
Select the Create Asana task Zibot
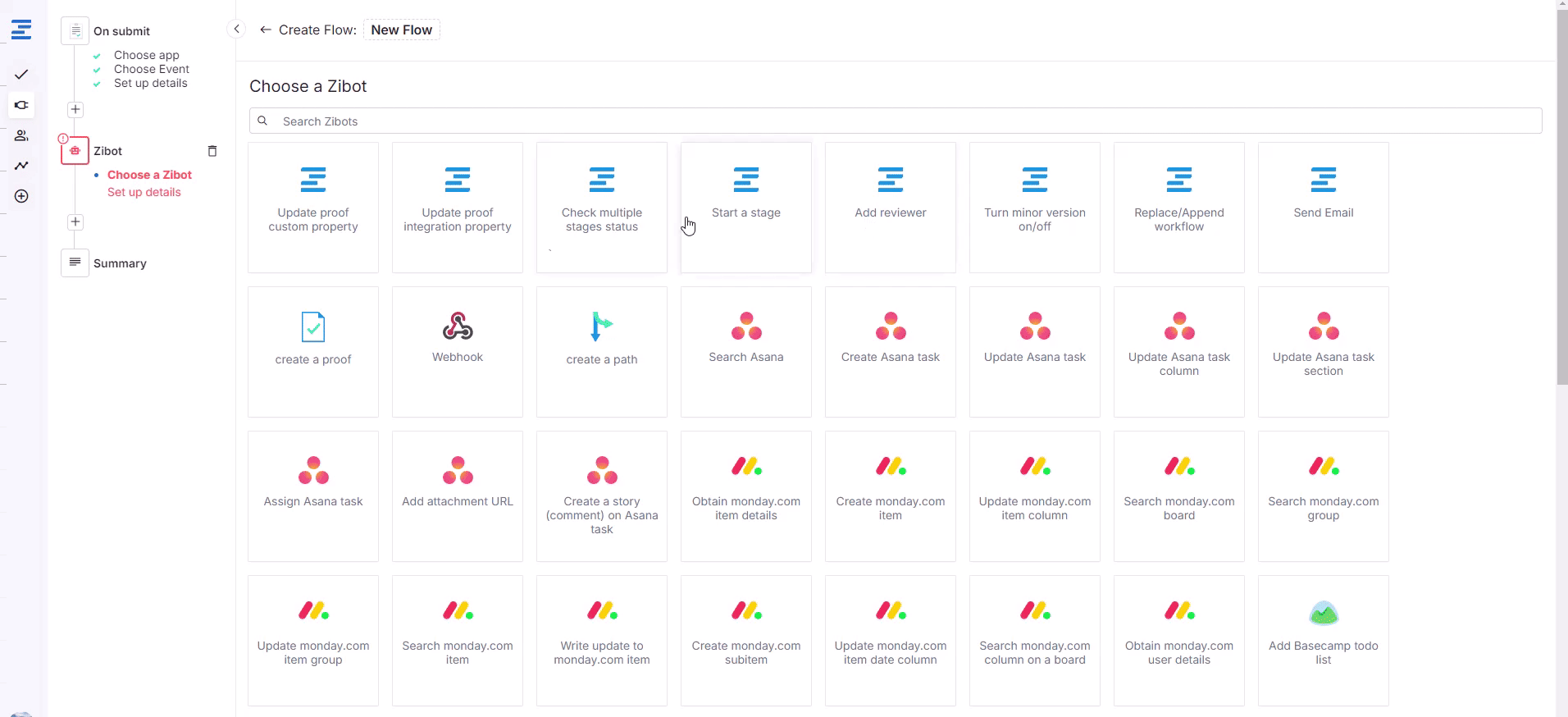pyautogui.click(x=891, y=352)
